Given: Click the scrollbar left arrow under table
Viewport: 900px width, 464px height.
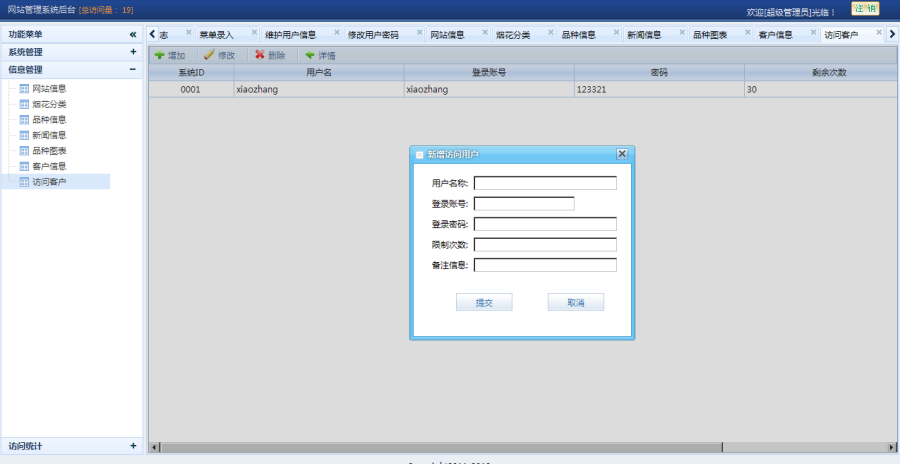Looking at the screenshot, I should pos(154,447).
